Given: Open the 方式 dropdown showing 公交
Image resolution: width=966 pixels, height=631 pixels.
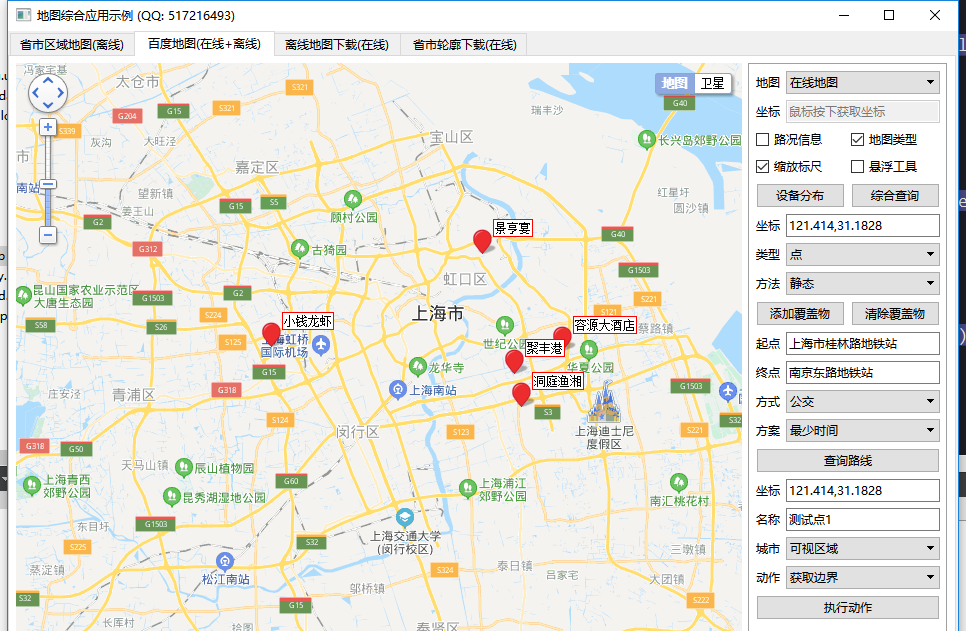Looking at the screenshot, I should tap(862, 402).
